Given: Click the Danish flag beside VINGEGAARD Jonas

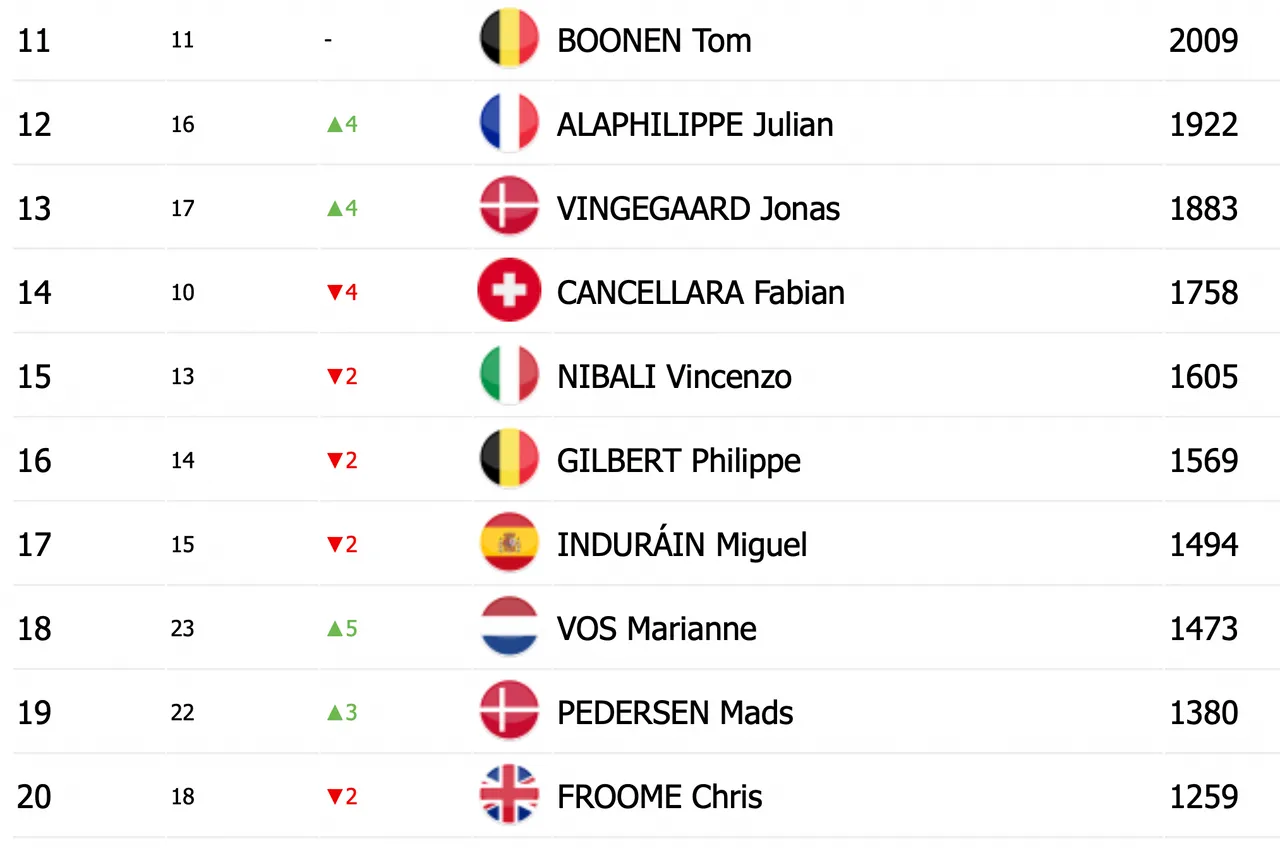Looking at the screenshot, I should click(510, 207).
